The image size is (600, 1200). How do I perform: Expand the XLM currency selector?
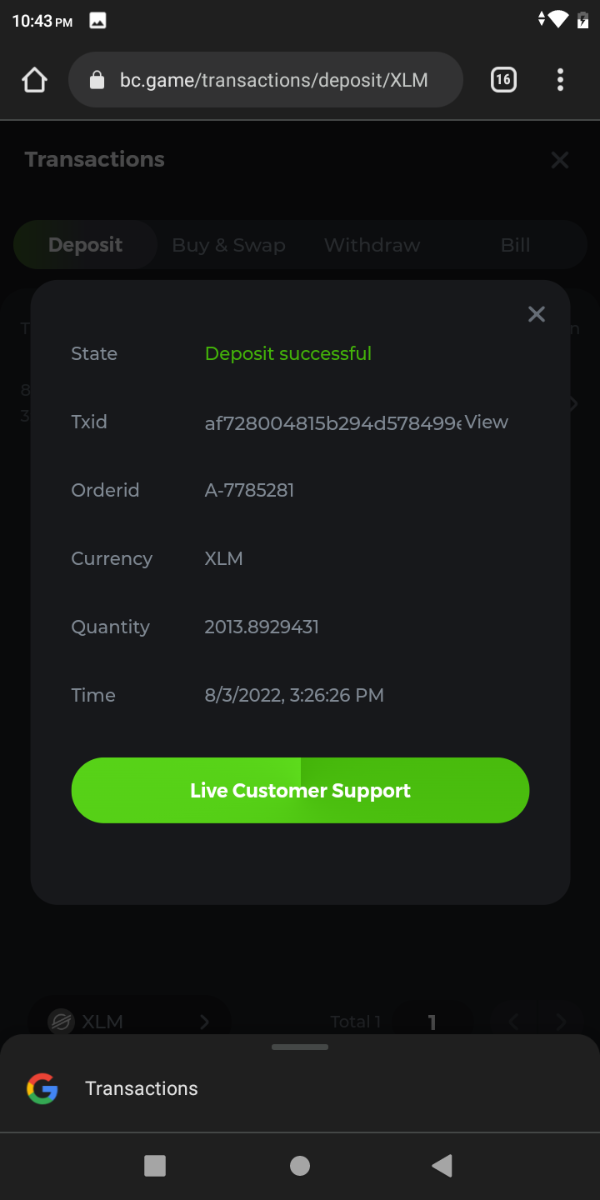(x=130, y=1022)
